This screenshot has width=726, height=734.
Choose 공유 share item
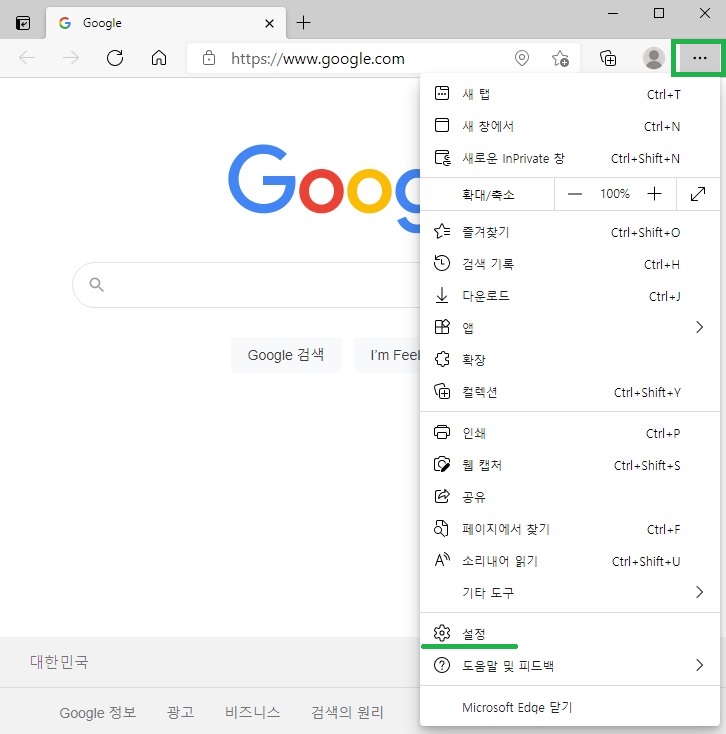coord(570,497)
